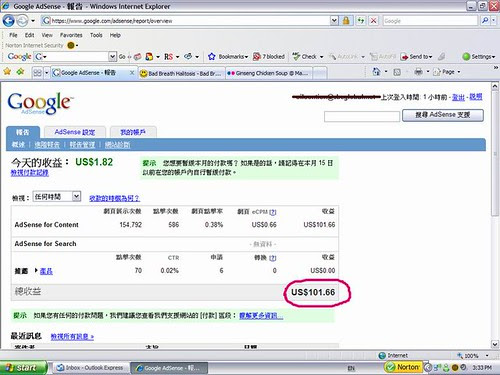The height and width of the screenshot is (375, 500).
Task: Open the view time range dropdown
Action: [x=57, y=197]
